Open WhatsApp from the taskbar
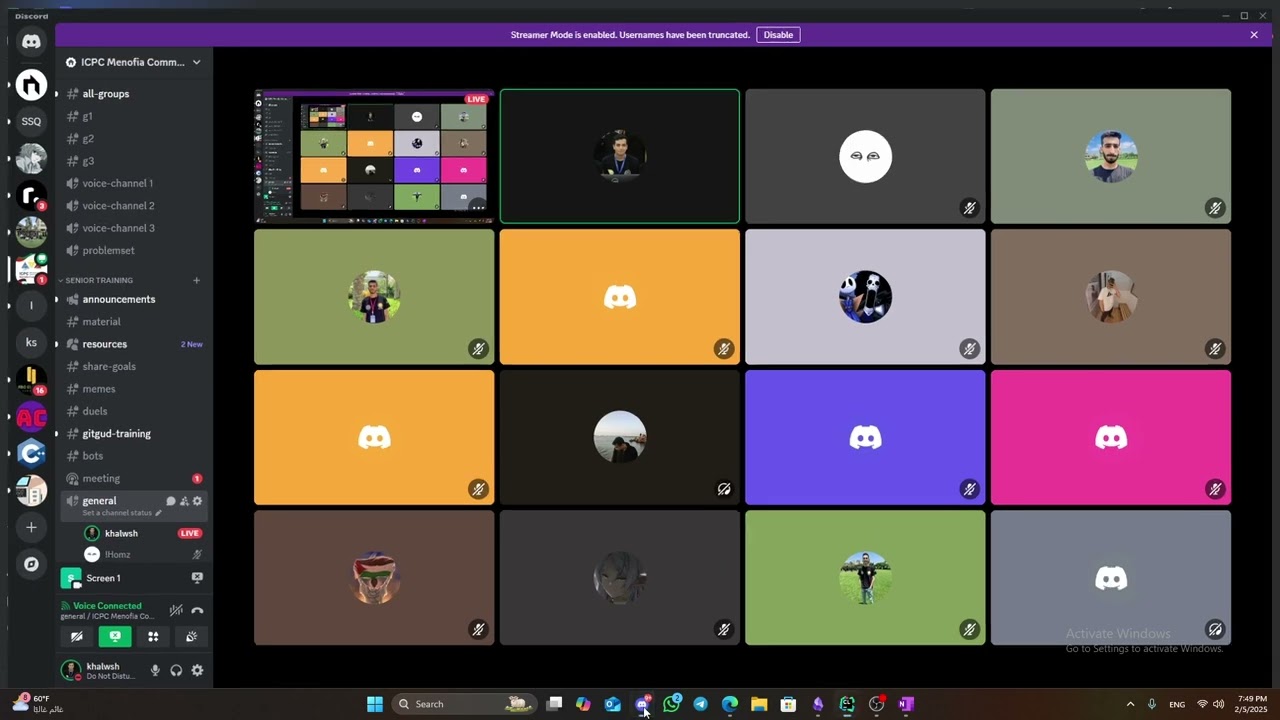The height and width of the screenshot is (720, 1280). (x=671, y=704)
